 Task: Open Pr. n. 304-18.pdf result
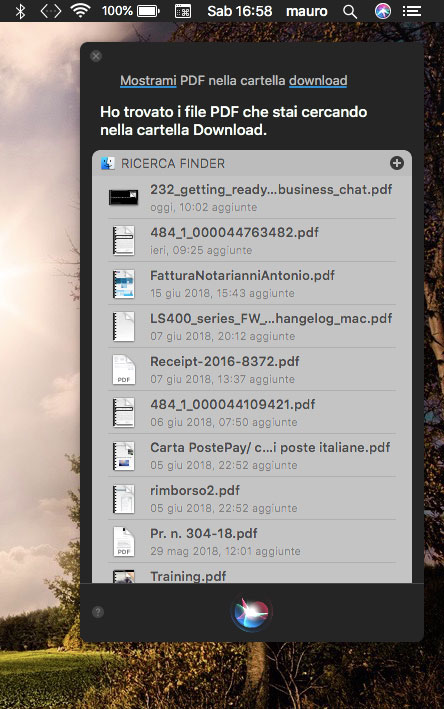click(x=251, y=541)
